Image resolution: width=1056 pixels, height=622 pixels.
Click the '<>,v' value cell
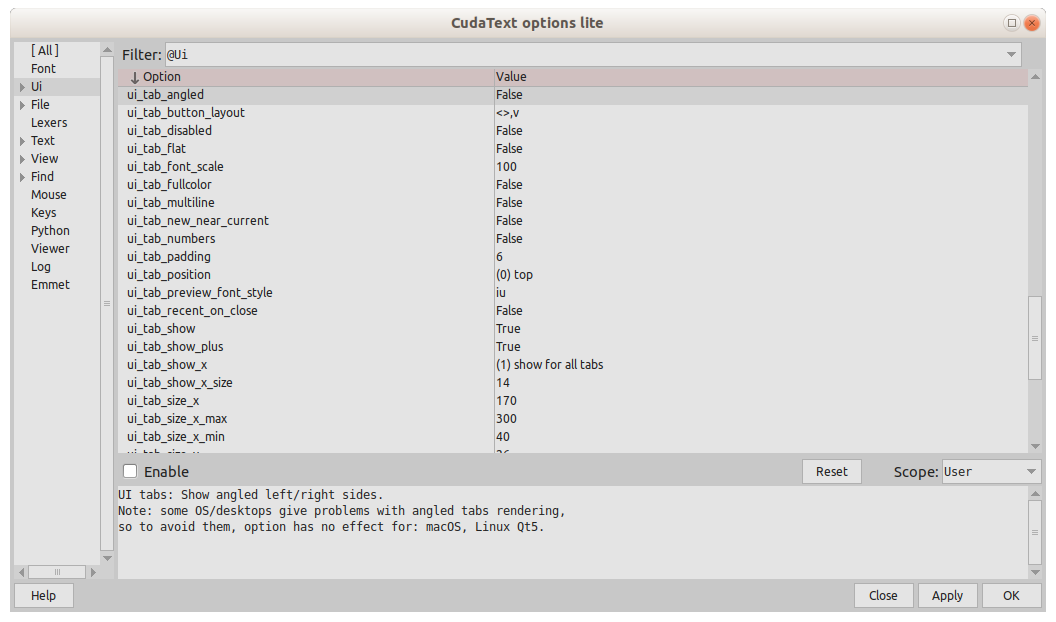507,113
